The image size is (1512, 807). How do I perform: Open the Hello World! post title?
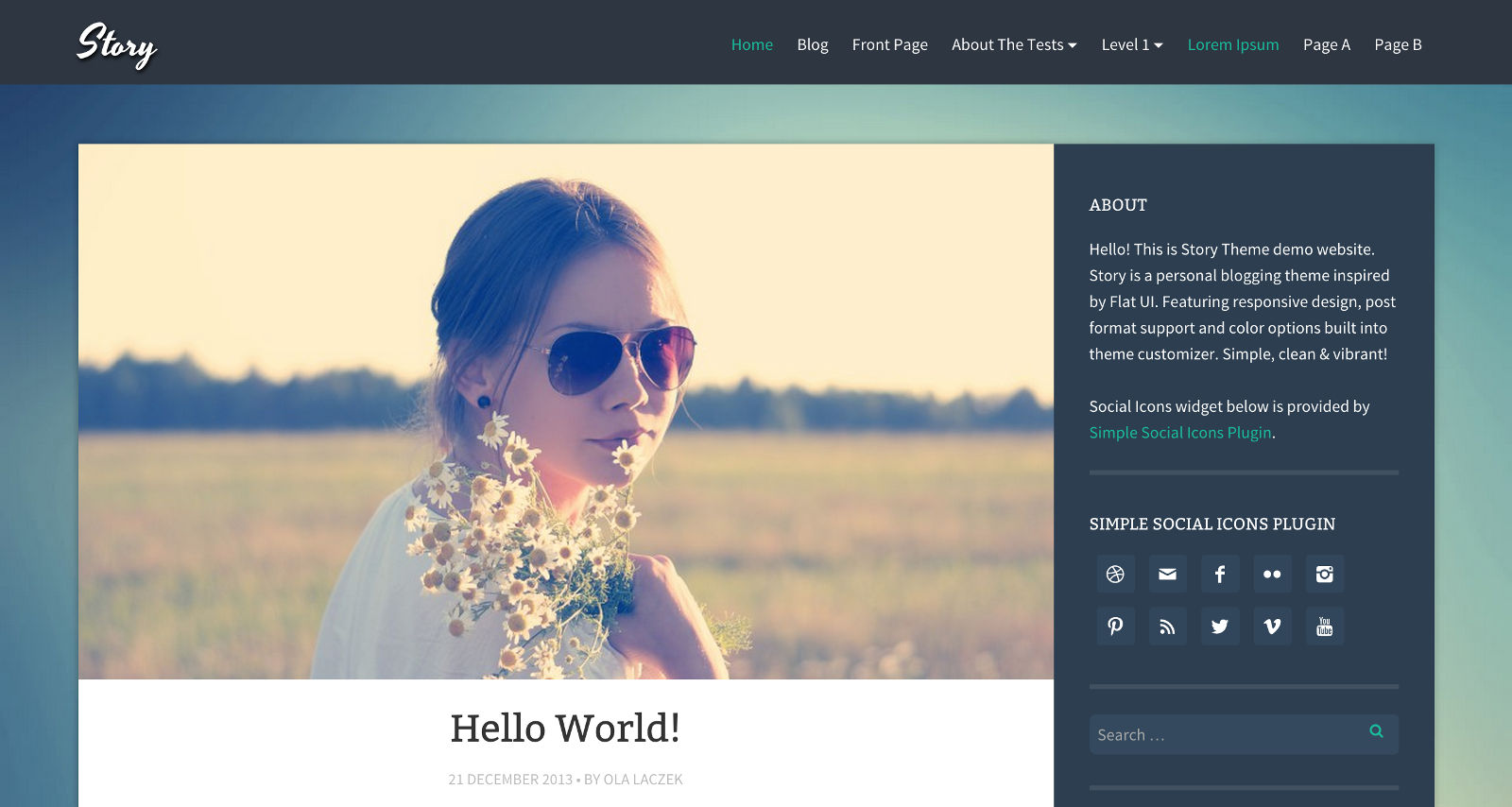click(565, 728)
